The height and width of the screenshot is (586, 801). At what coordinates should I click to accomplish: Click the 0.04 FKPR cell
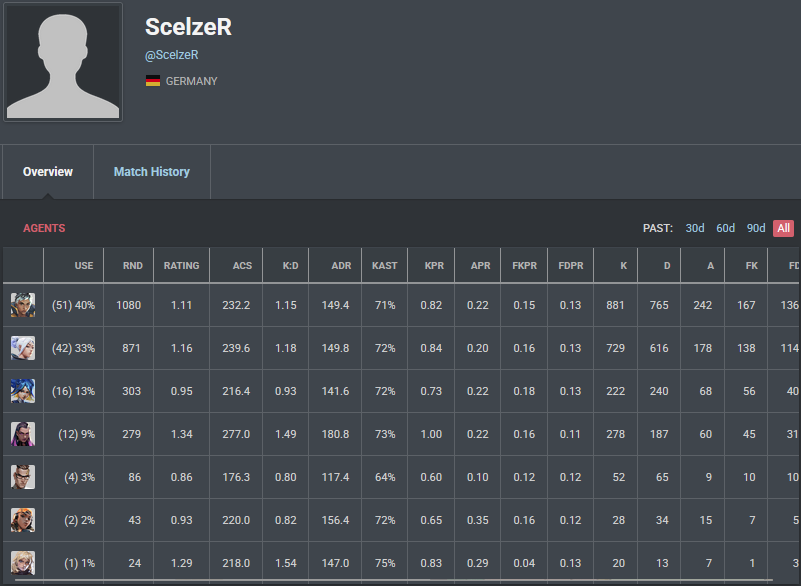click(x=524, y=562)
